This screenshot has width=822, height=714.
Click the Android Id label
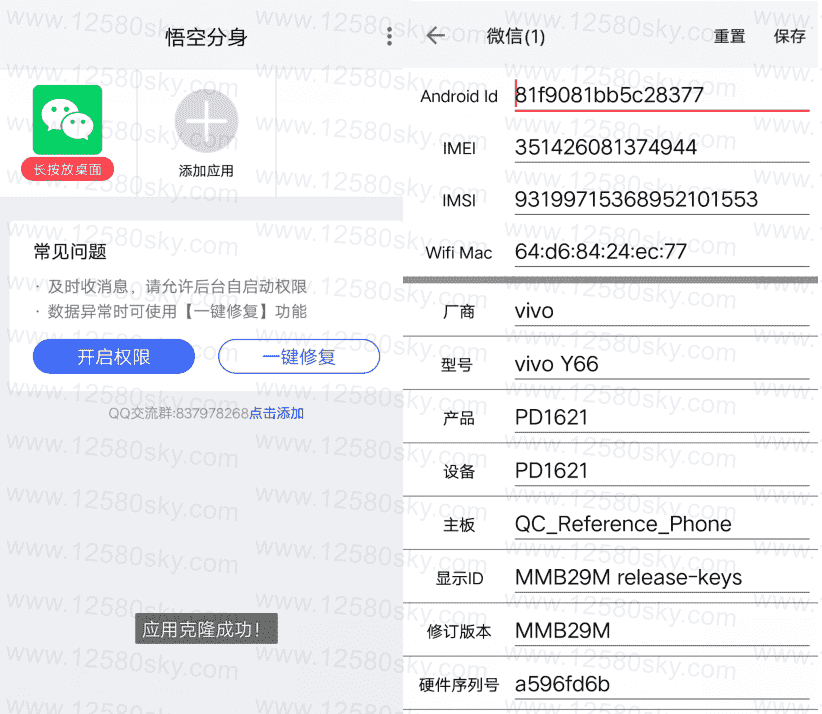coord(459,96)
